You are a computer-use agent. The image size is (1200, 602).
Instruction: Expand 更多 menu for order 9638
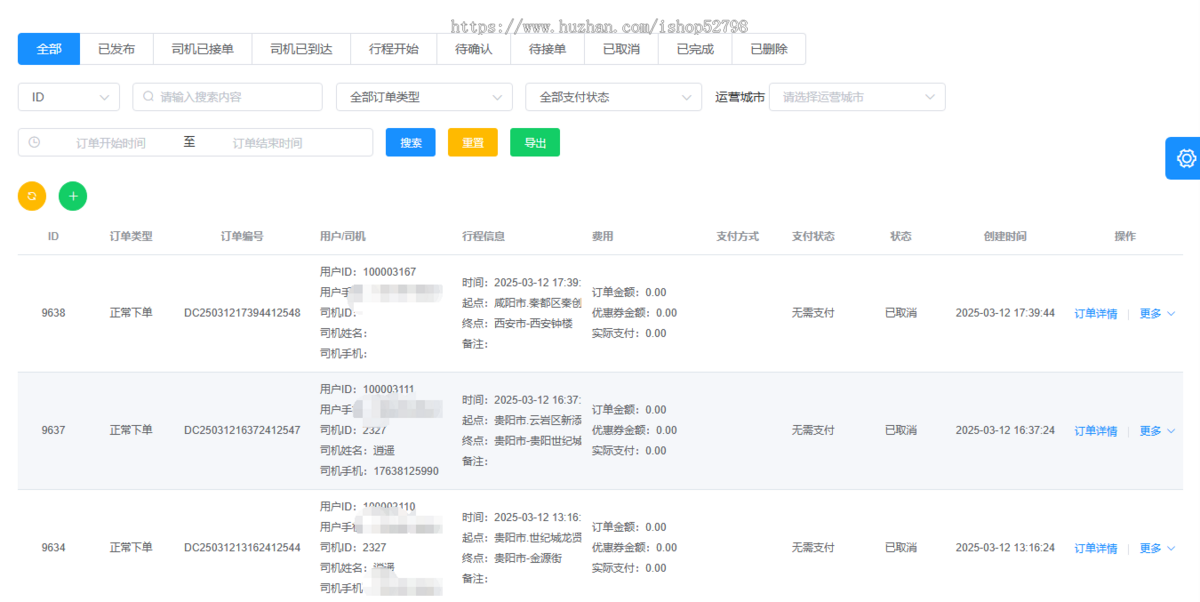point(1157,314)
